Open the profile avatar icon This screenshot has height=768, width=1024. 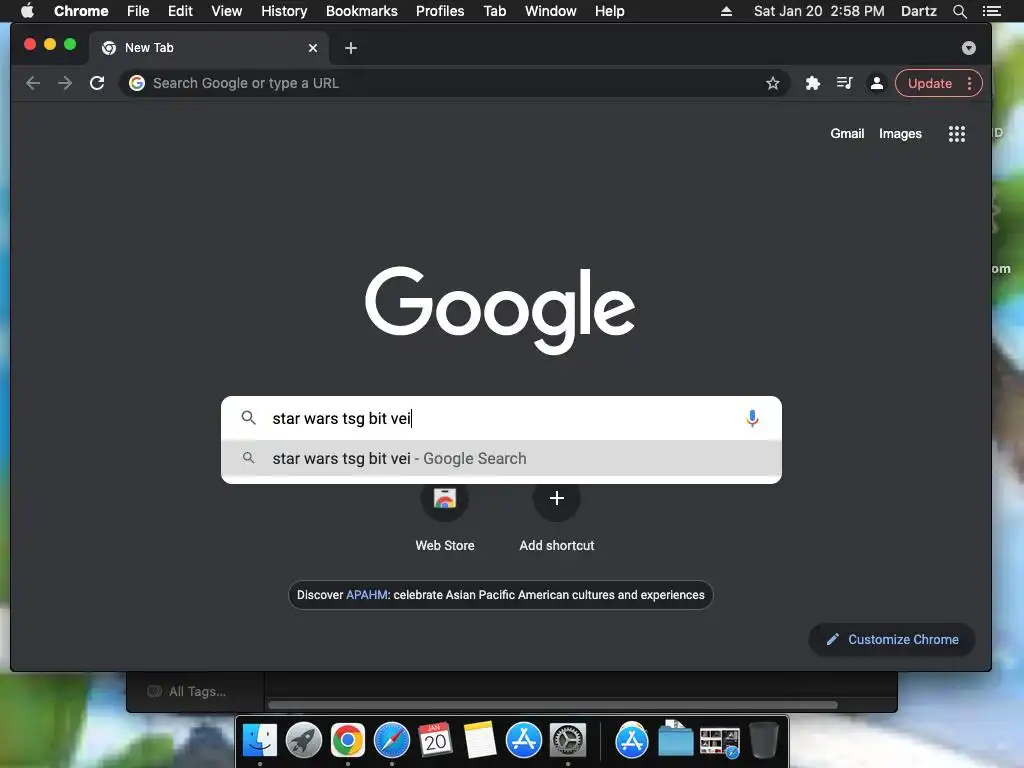click(876, 83)
